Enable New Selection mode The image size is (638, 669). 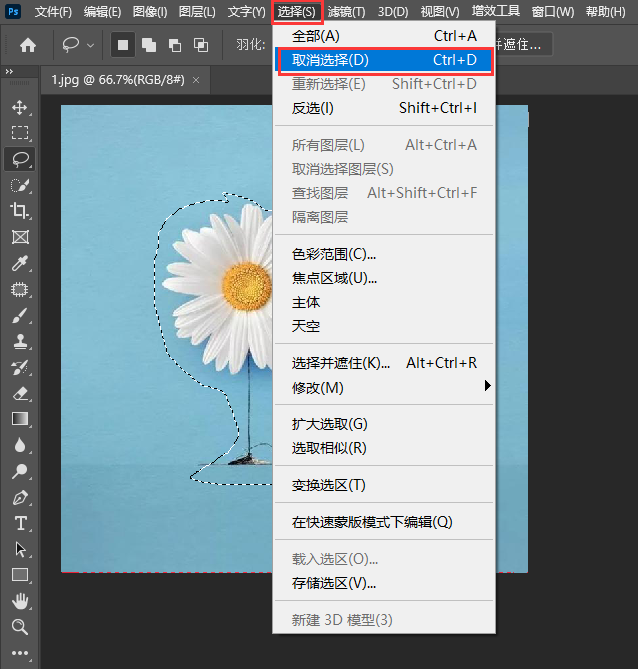pyautogui.click(x=123, y=45)
